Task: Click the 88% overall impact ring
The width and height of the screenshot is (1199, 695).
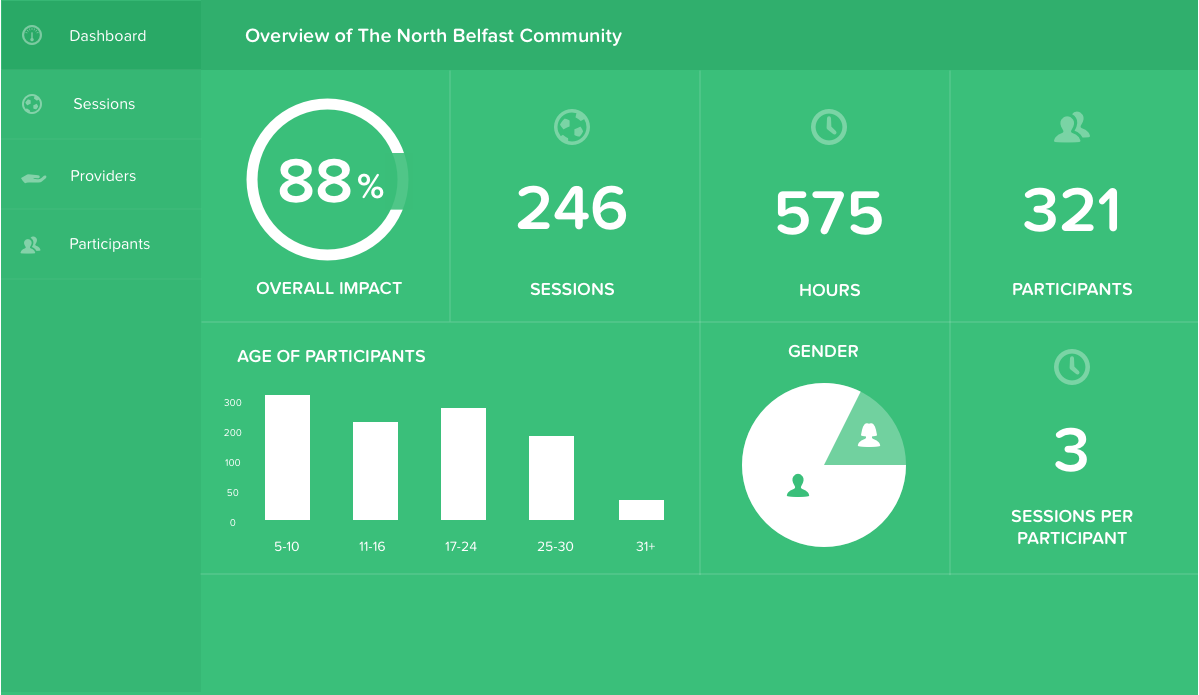Action: [327, 180]
